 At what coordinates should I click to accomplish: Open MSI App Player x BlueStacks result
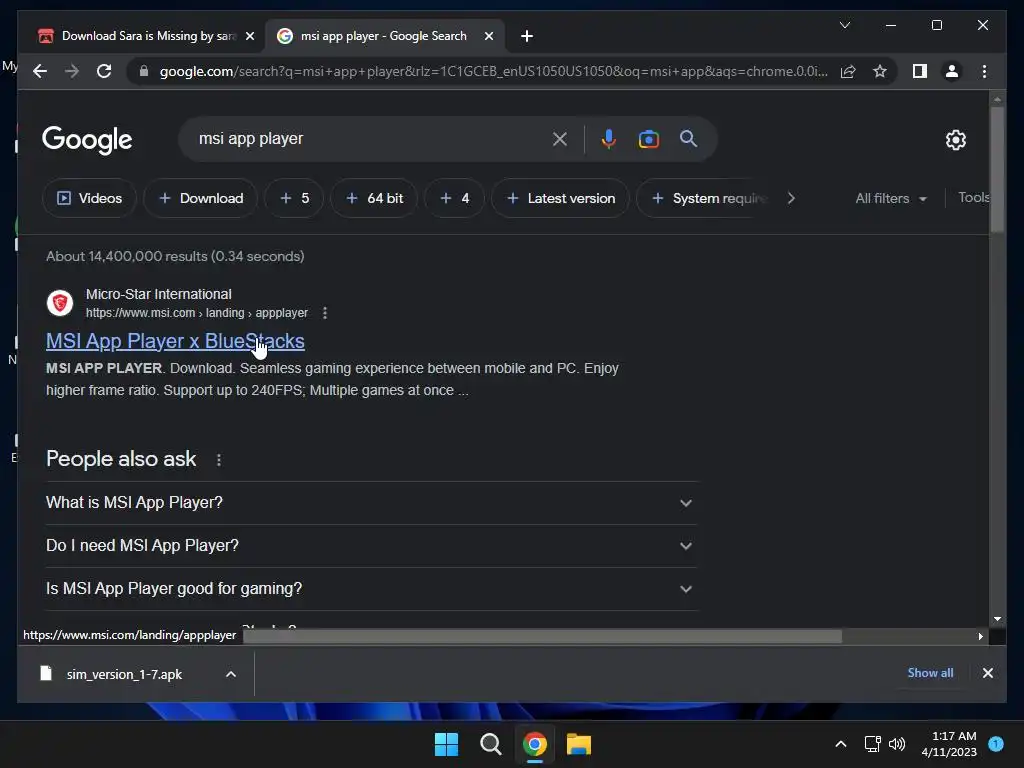175,341
